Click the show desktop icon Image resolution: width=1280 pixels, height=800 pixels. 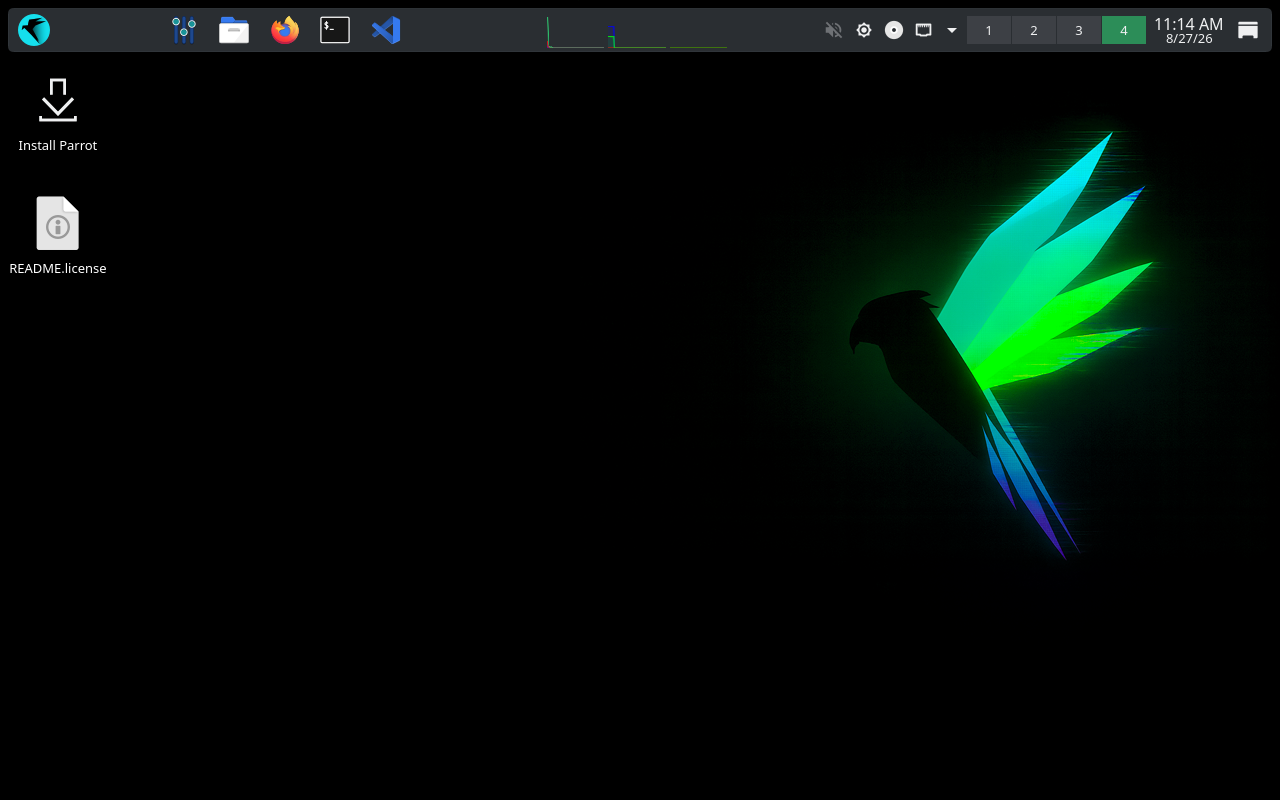(1248, 30)
